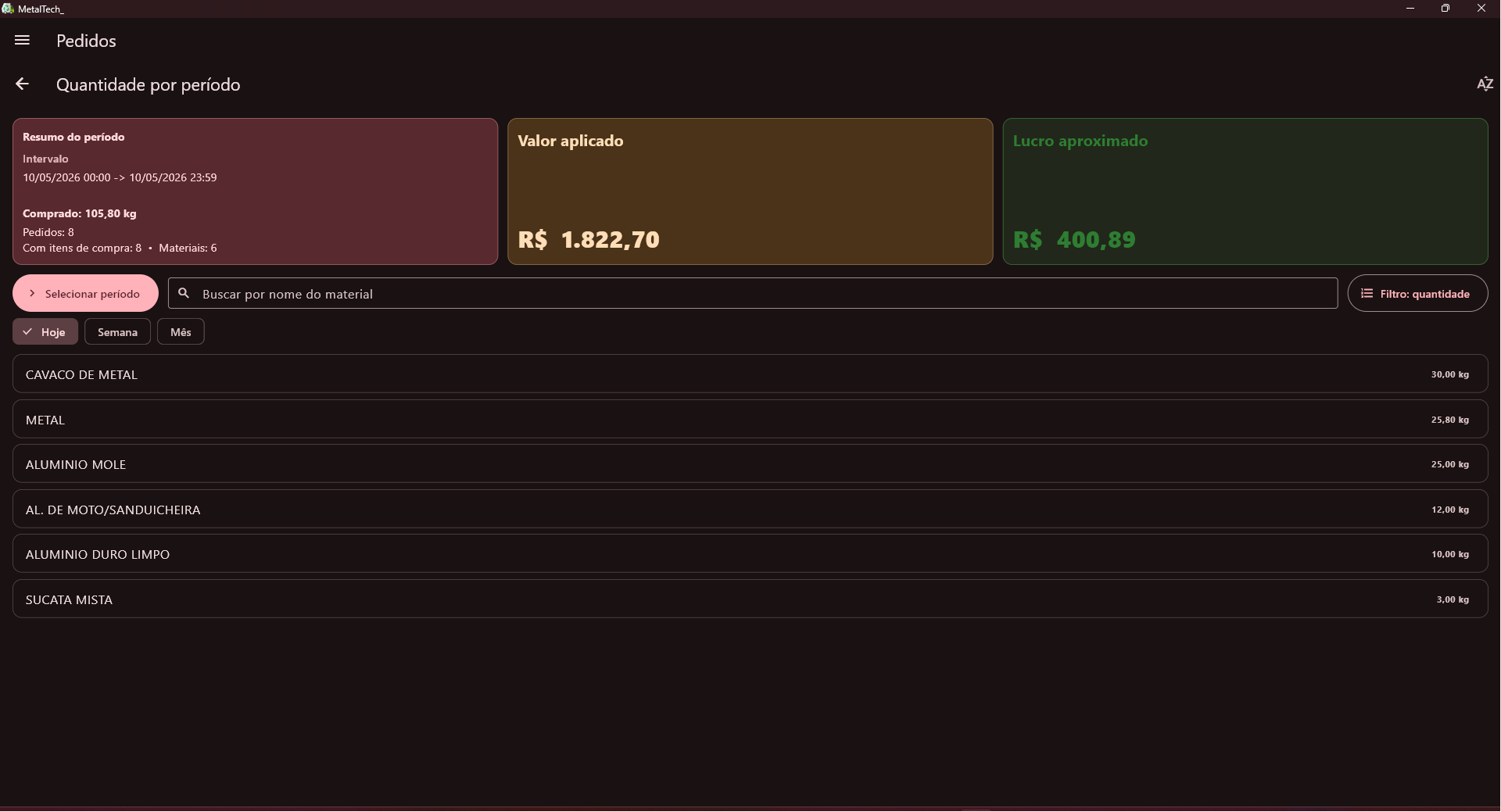Click the Pedidos page title

tap(86, 41)
